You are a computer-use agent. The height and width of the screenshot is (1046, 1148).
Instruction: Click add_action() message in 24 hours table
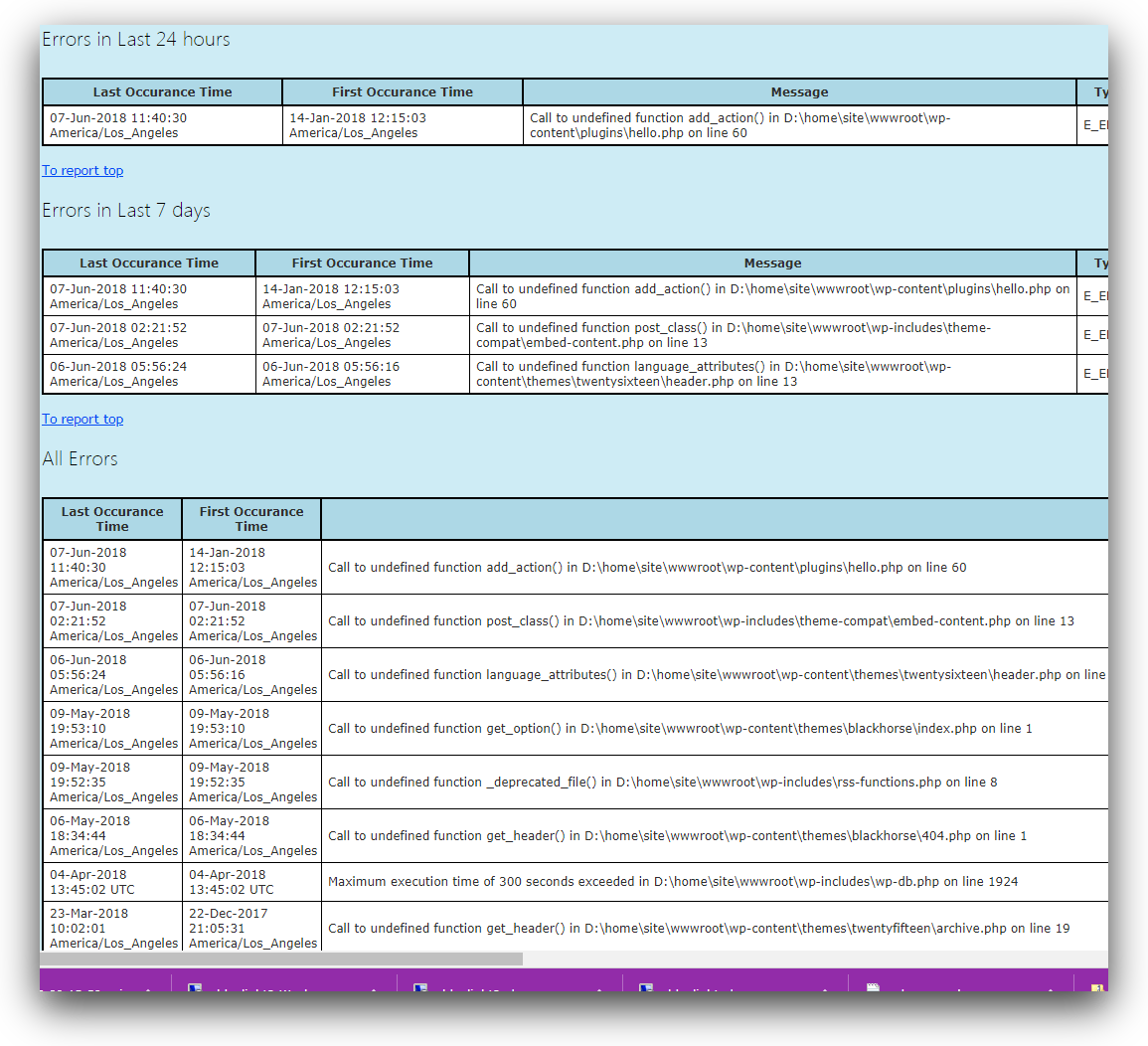point(739,125)
